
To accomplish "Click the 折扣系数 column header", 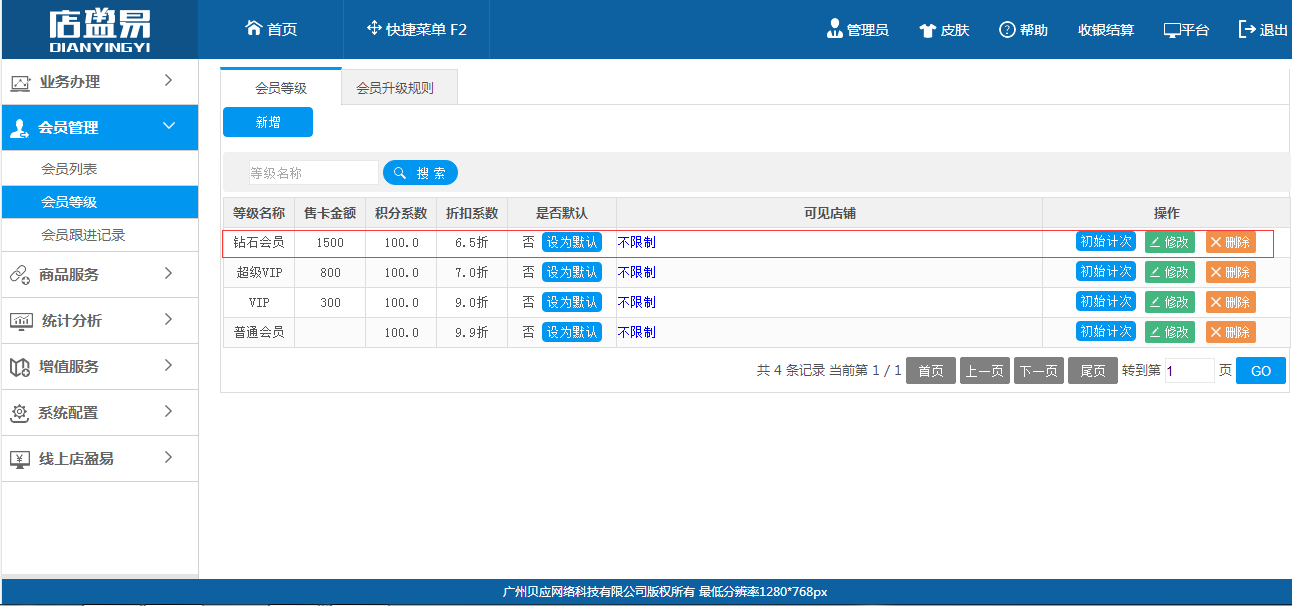I will [472, 213].
